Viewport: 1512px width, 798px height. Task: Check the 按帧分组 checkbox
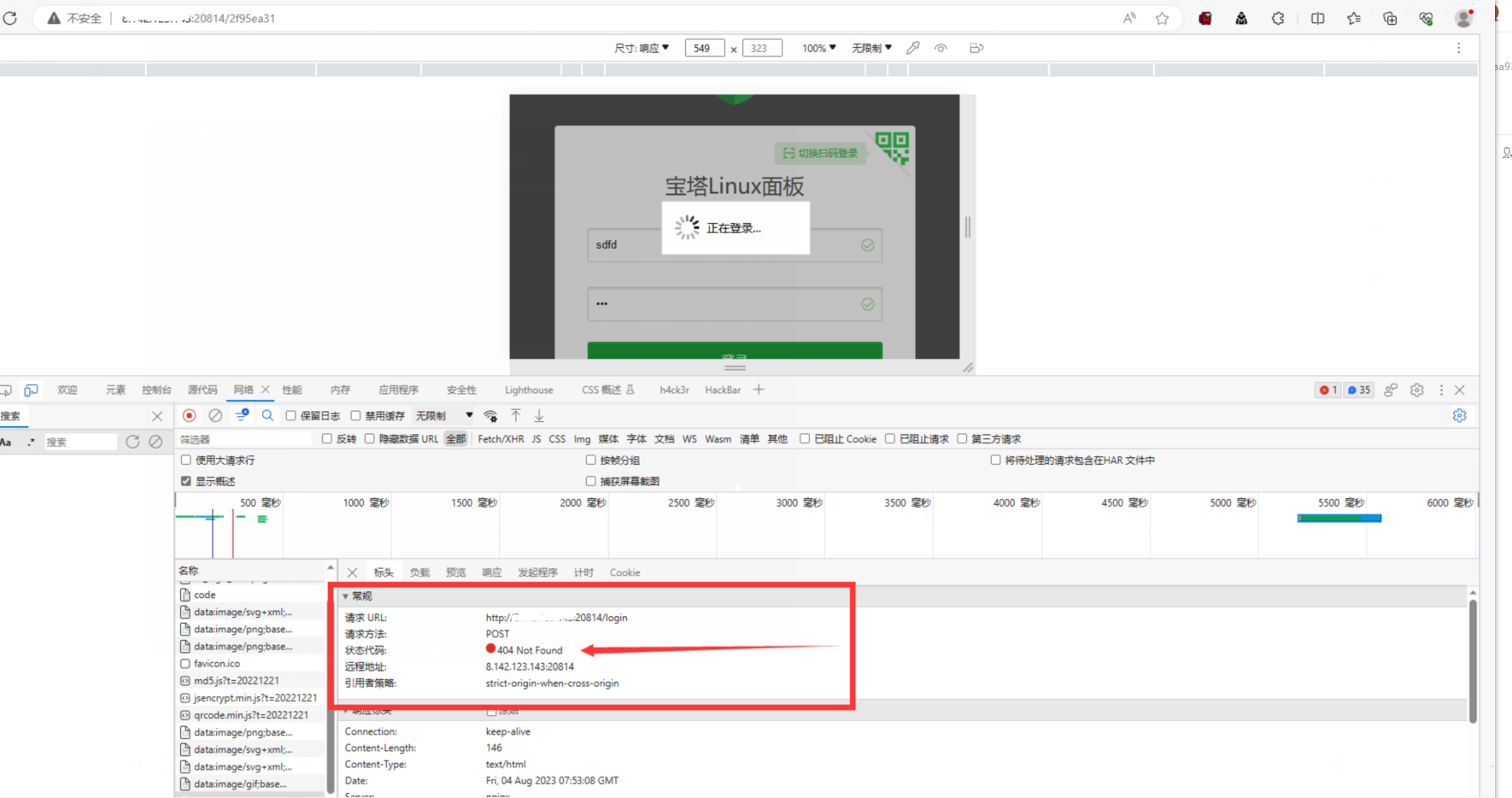(x=590, y=460)
